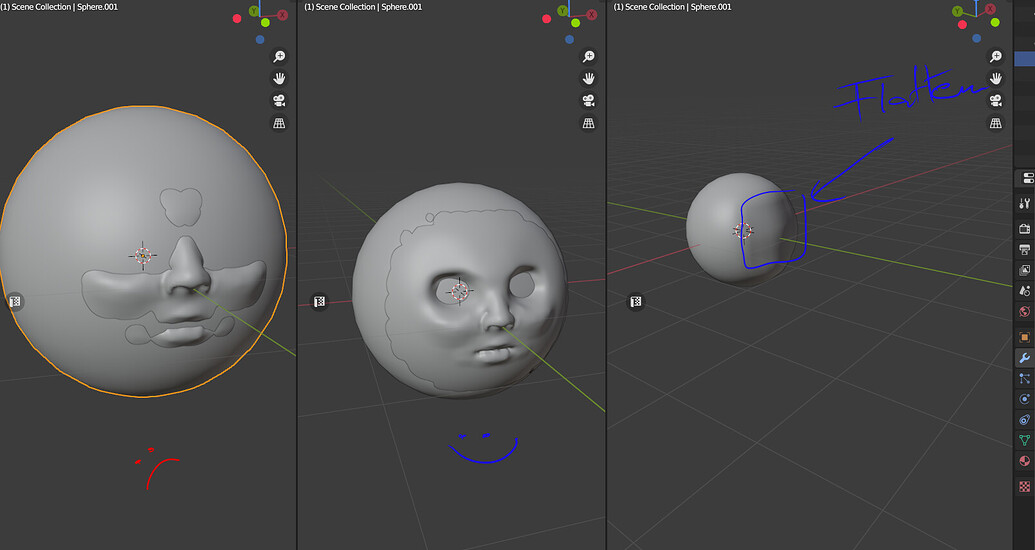Switch perspective/orthographic grid icon in right viewport
1035x550 pixels.
[x=995, y=123]
